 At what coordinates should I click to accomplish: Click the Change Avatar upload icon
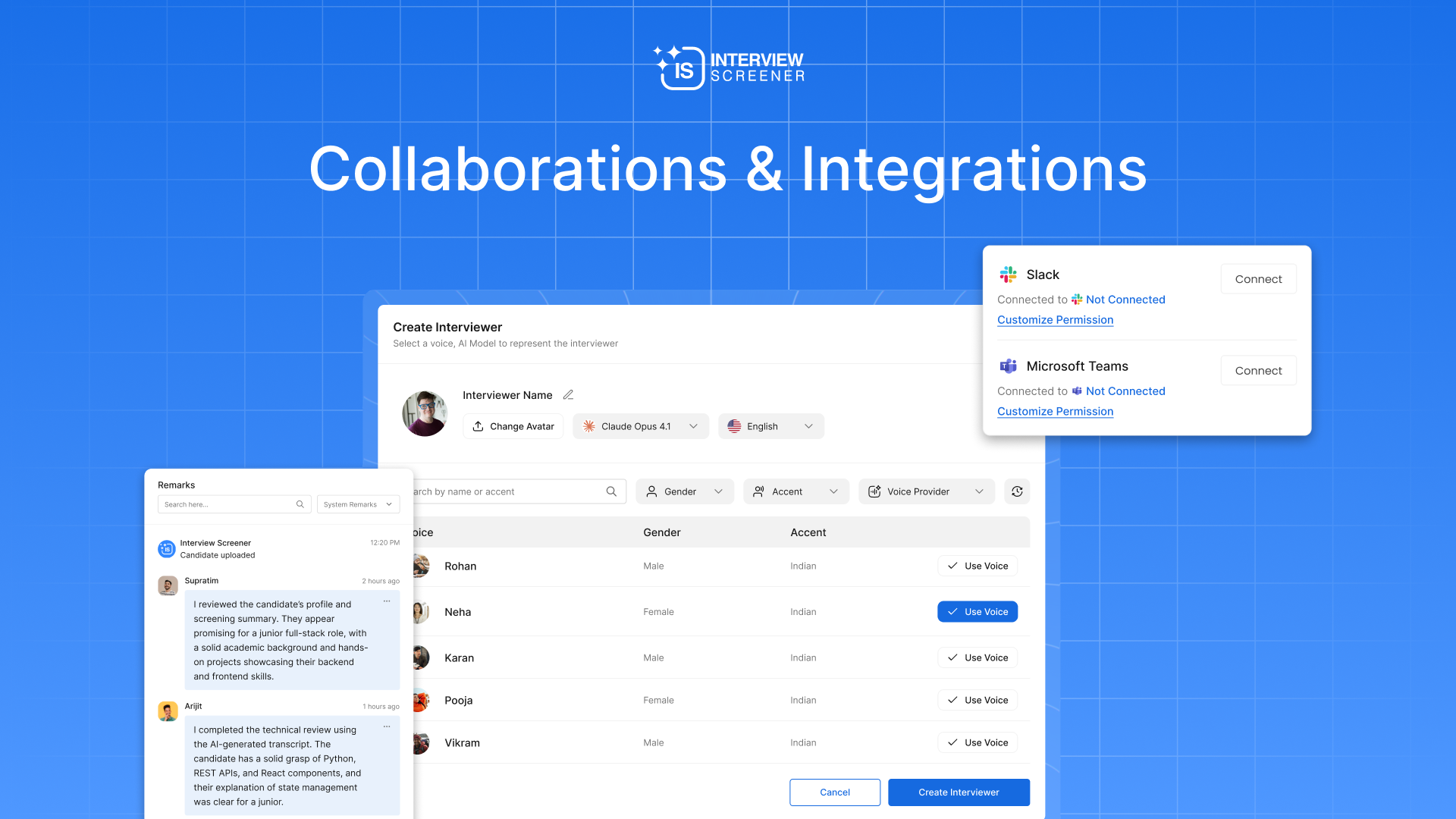coord(478,426)
